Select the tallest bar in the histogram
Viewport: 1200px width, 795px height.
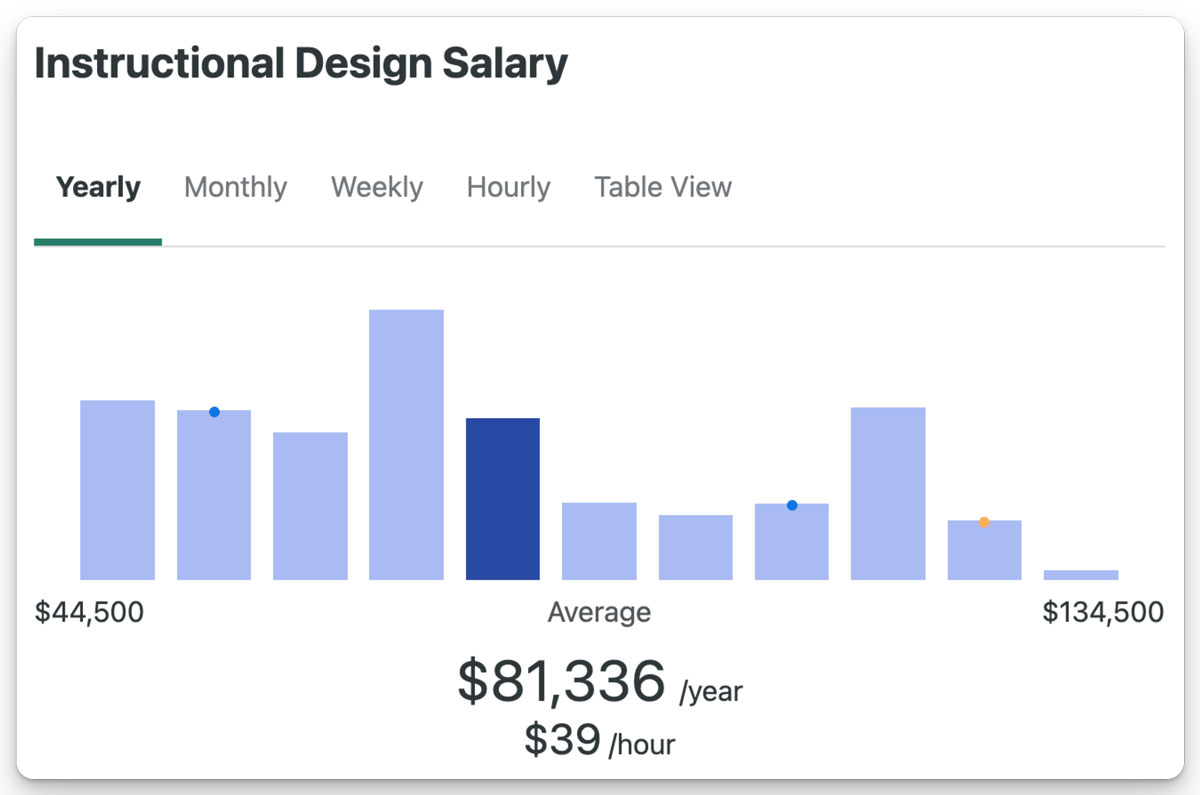[406, 440]
